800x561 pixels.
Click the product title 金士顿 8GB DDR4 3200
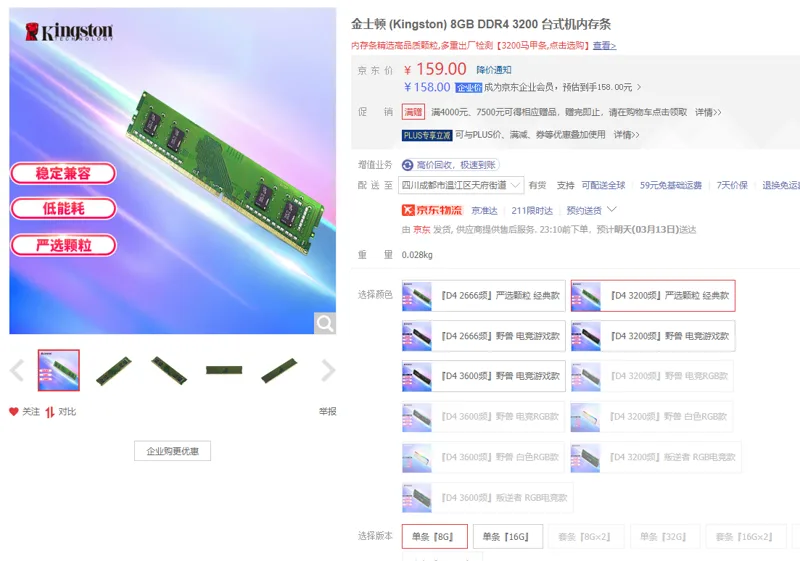481,24
